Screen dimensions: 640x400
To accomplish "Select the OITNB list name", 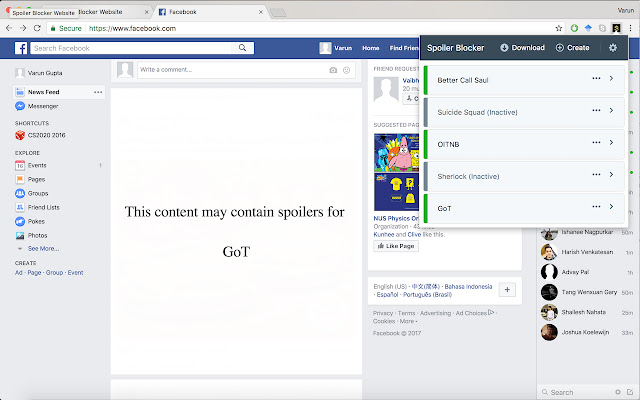I will pyautogui.click(x=448, y=144).
